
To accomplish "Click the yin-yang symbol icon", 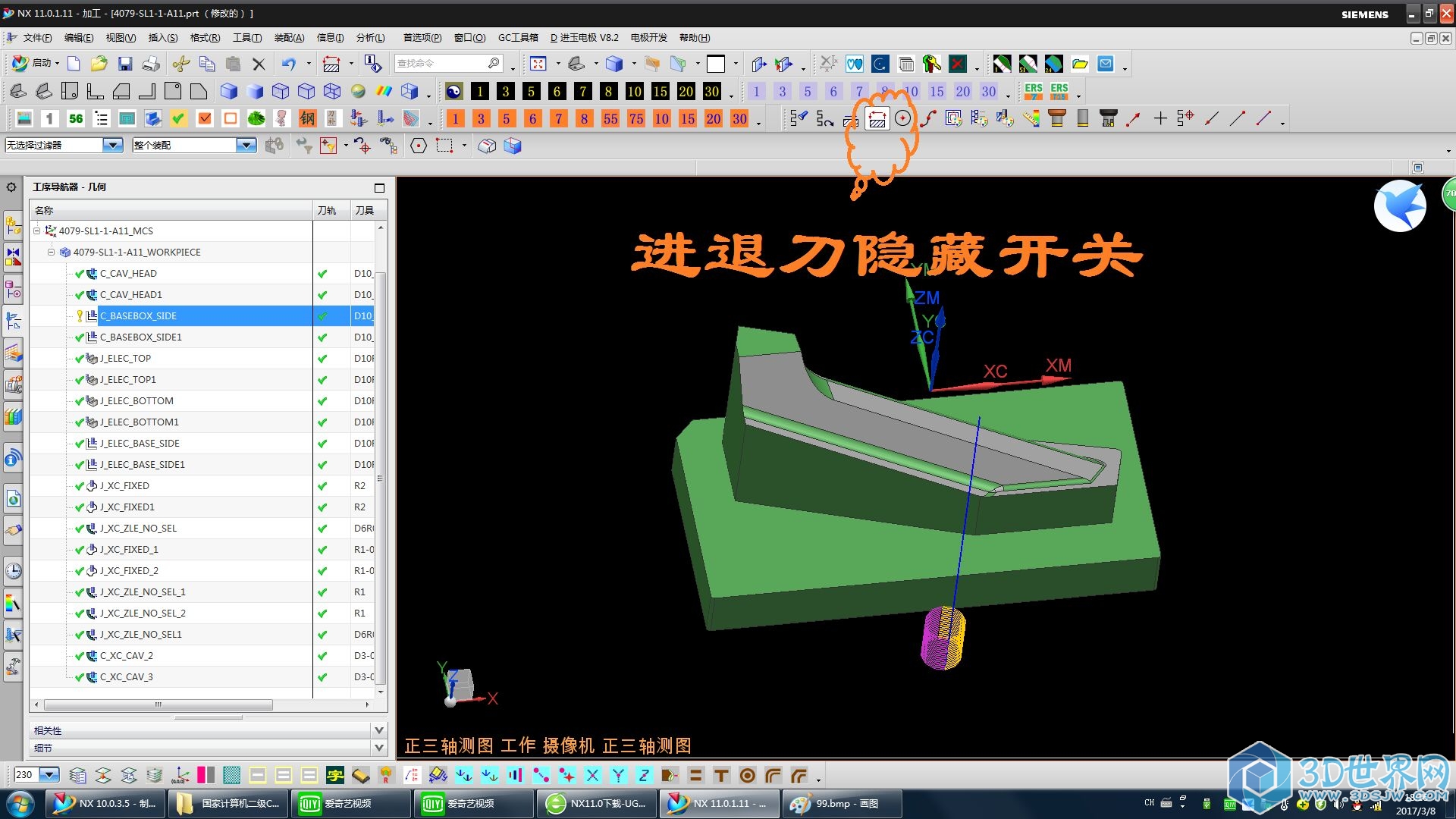I will (x=453, y=92).
